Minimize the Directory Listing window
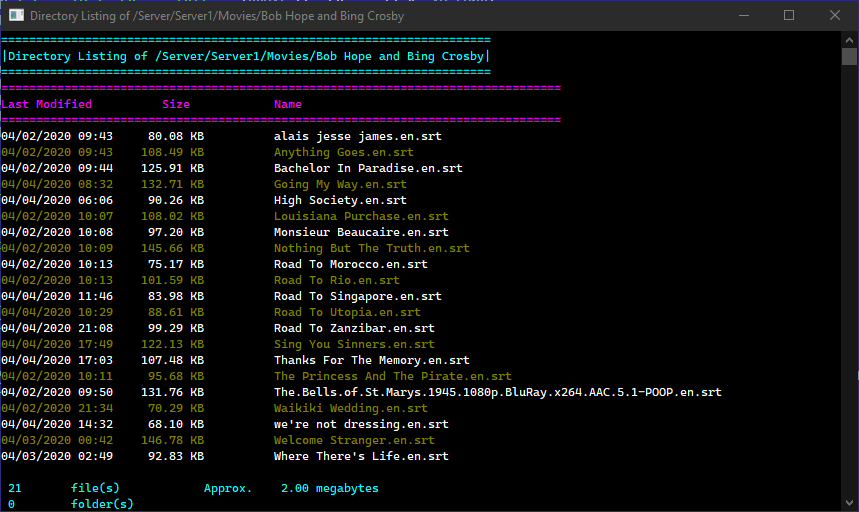The height and width of the screenshot is (512, 859). coord(744,15)
